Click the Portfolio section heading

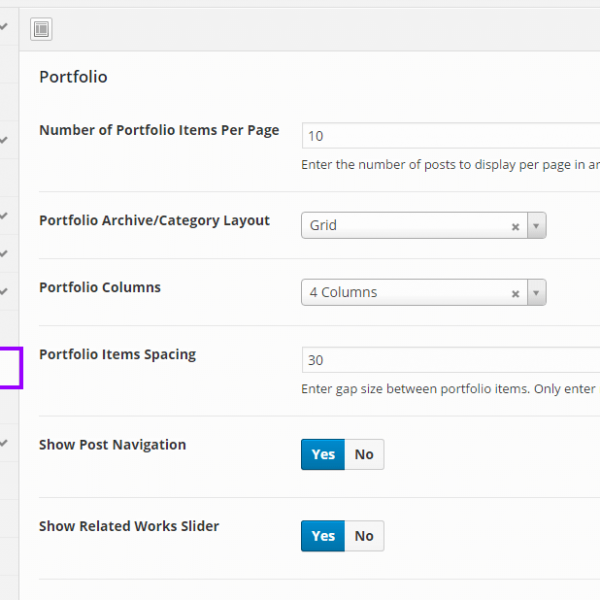[x=73, y=77]
